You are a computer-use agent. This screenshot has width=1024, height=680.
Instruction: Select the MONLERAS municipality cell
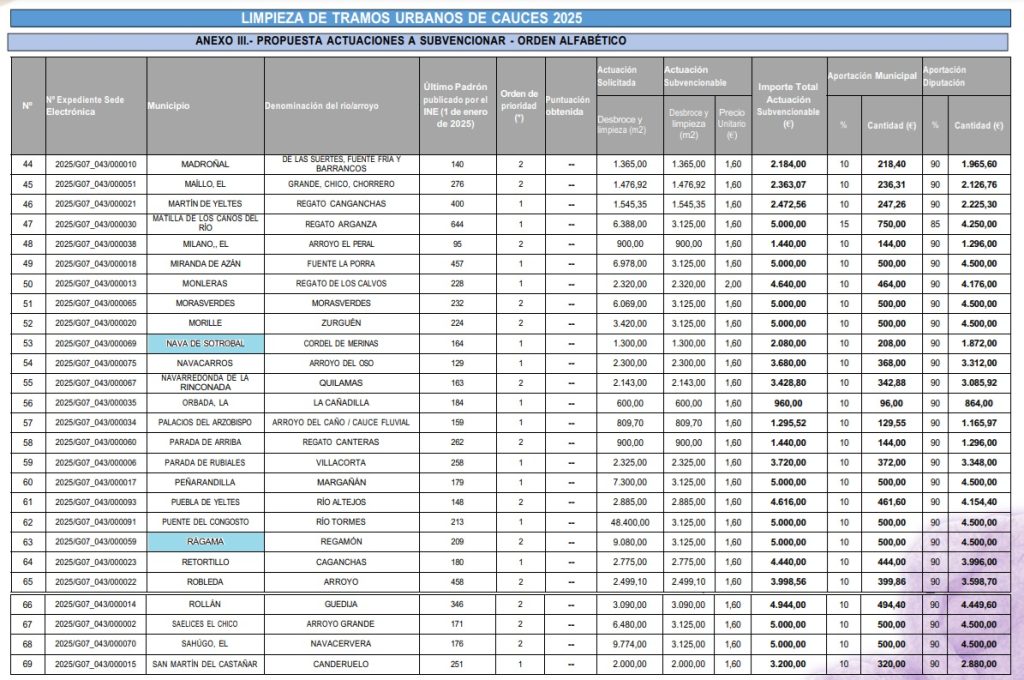pyautogui.click(x=205, y=283)
